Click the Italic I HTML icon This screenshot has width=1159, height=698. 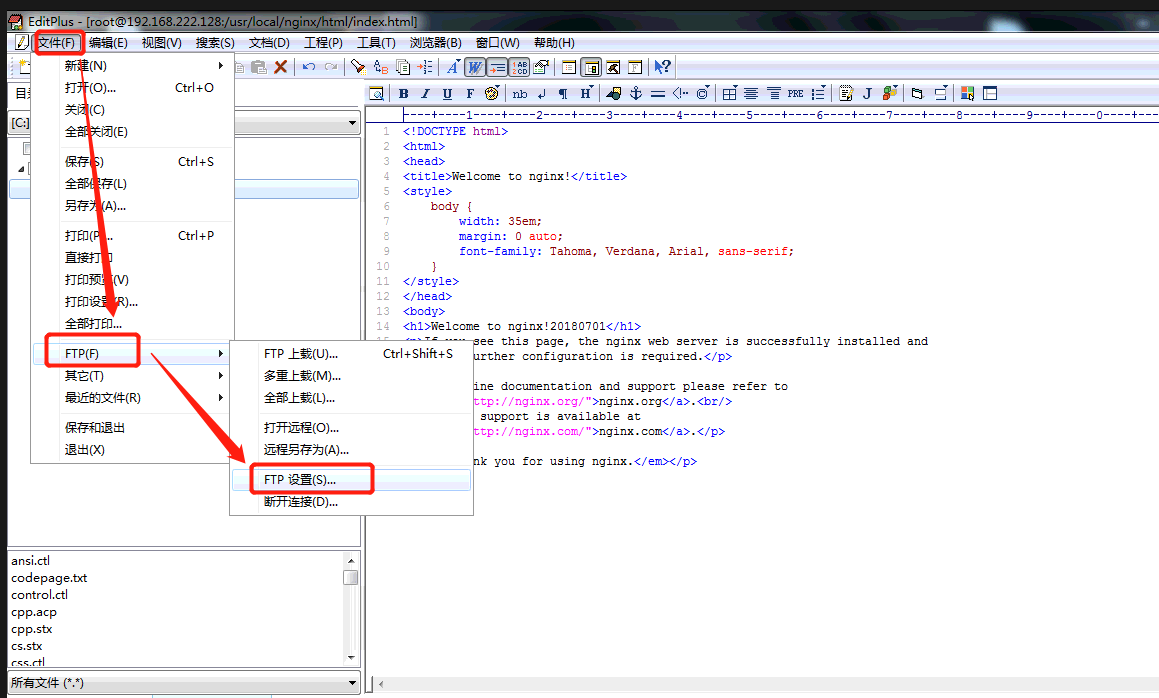pos(425,93)
